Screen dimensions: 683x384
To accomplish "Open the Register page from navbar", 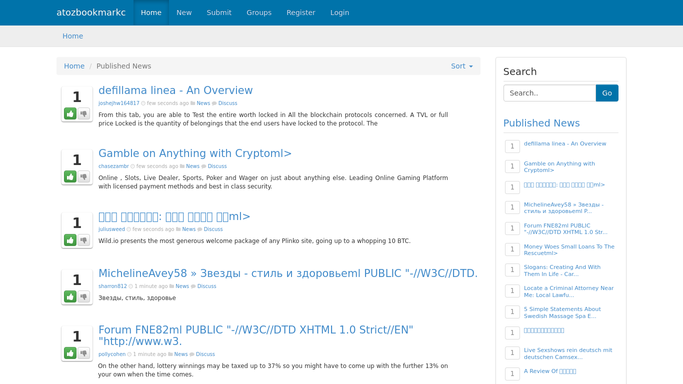I will [301, 13].
